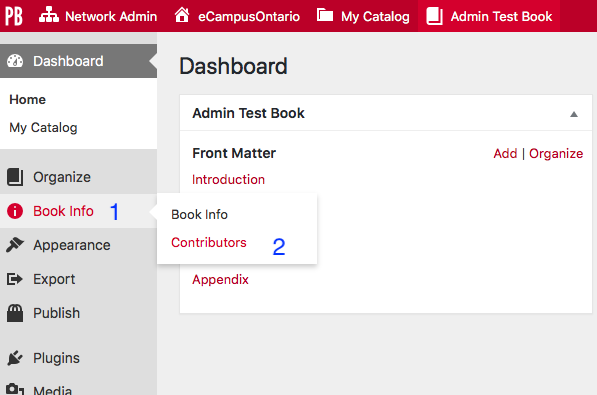The image size is (597, 395).
Task: Click the Plugins plug icon
Action: [15, 358]
